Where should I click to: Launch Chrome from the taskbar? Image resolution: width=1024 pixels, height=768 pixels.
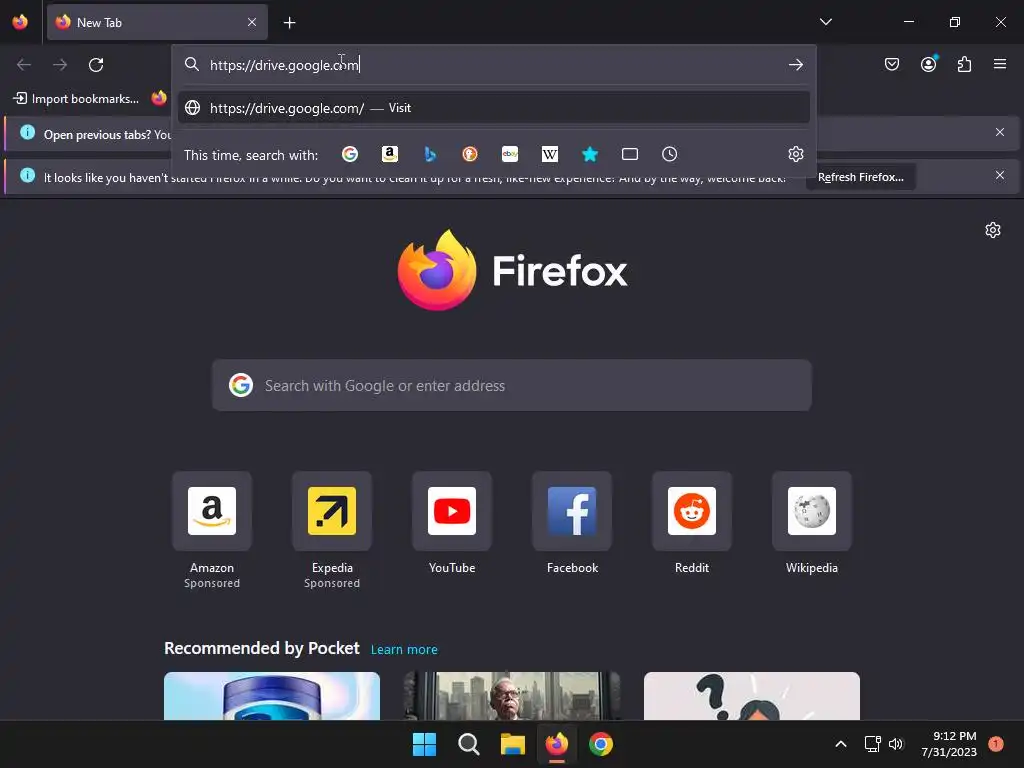click(601, 744)
